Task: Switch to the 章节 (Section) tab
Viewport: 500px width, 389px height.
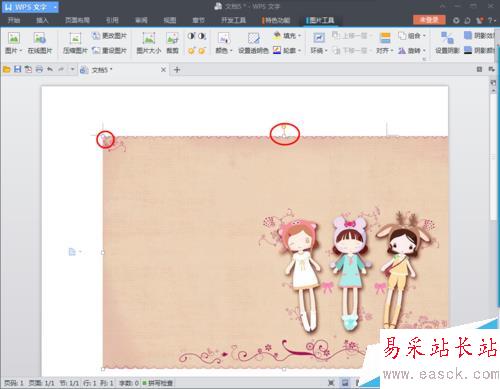Action: [x=198, y=20]
